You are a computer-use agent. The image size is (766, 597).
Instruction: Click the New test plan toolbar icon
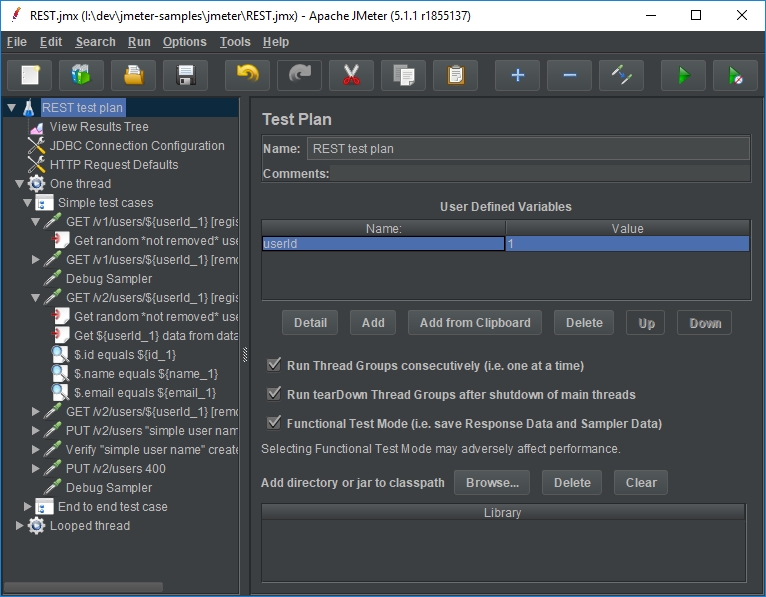pyautogui.click(x=30, y=76)
